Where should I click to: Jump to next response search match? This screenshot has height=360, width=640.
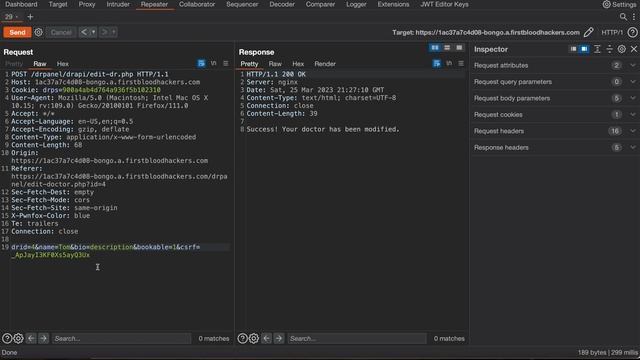pyautogui.click(x=279, y=338)
